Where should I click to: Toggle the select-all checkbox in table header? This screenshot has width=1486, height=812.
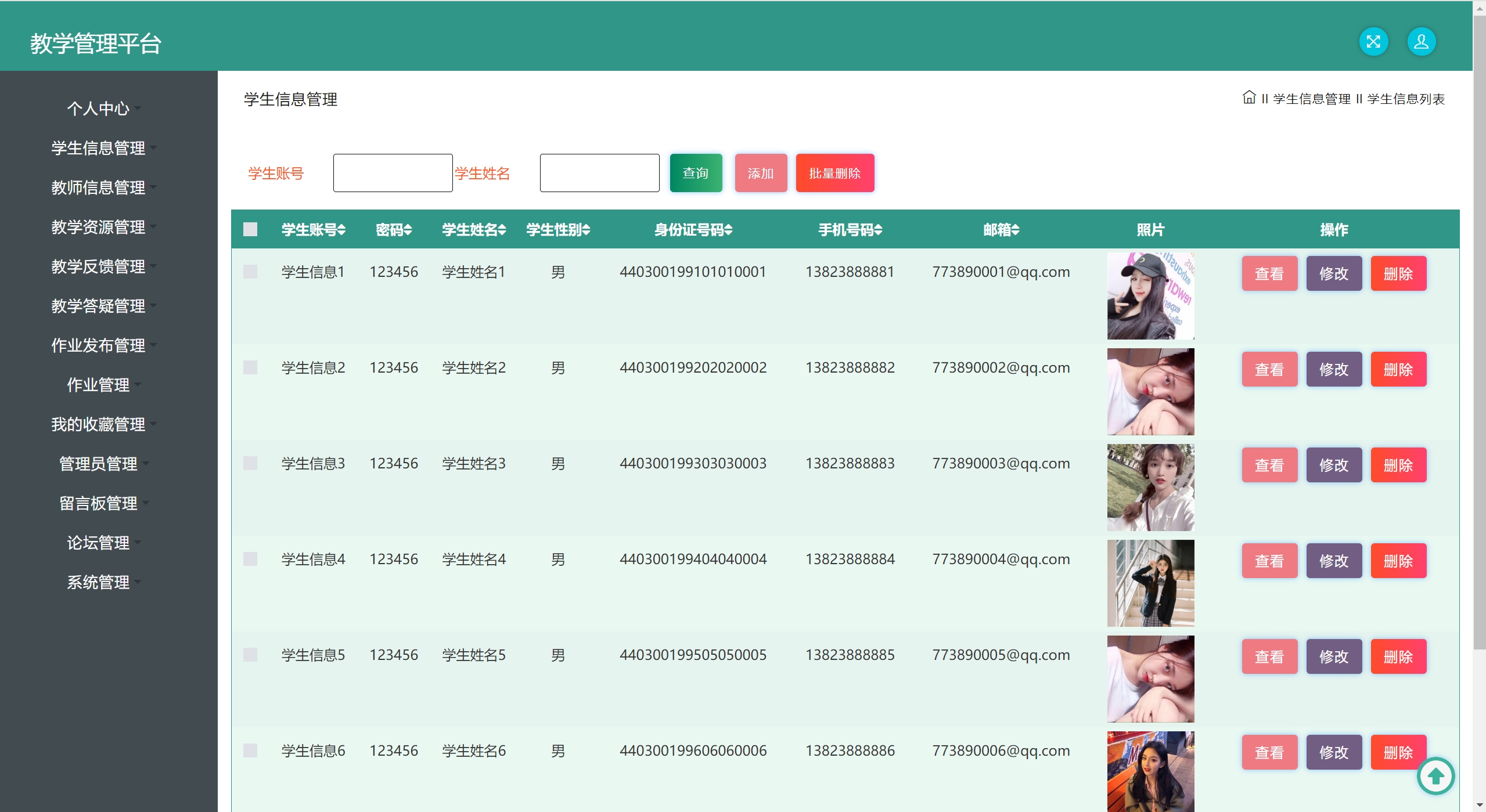tap(250, 229)
